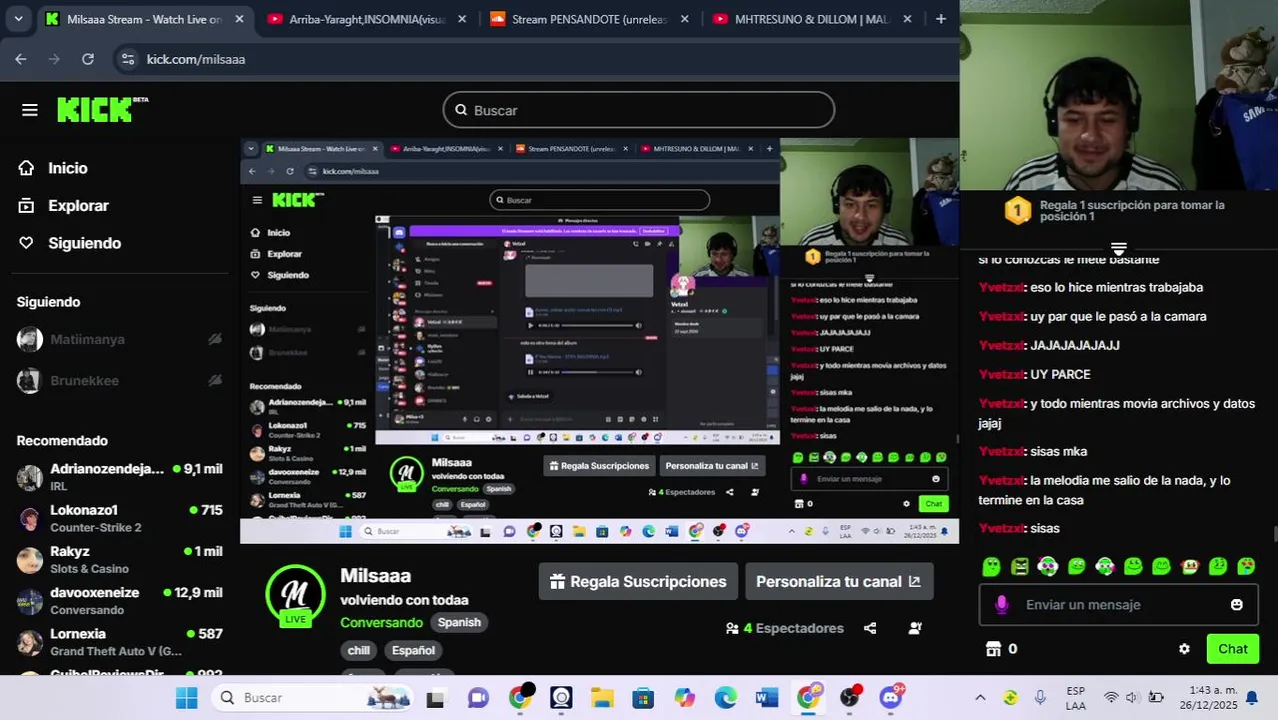Image resolution: width=1278 pixels, height=720 pixels.
Task: Switch to the MHTRESUNO & DILLOM tab
Action: [x=810, y=19]
